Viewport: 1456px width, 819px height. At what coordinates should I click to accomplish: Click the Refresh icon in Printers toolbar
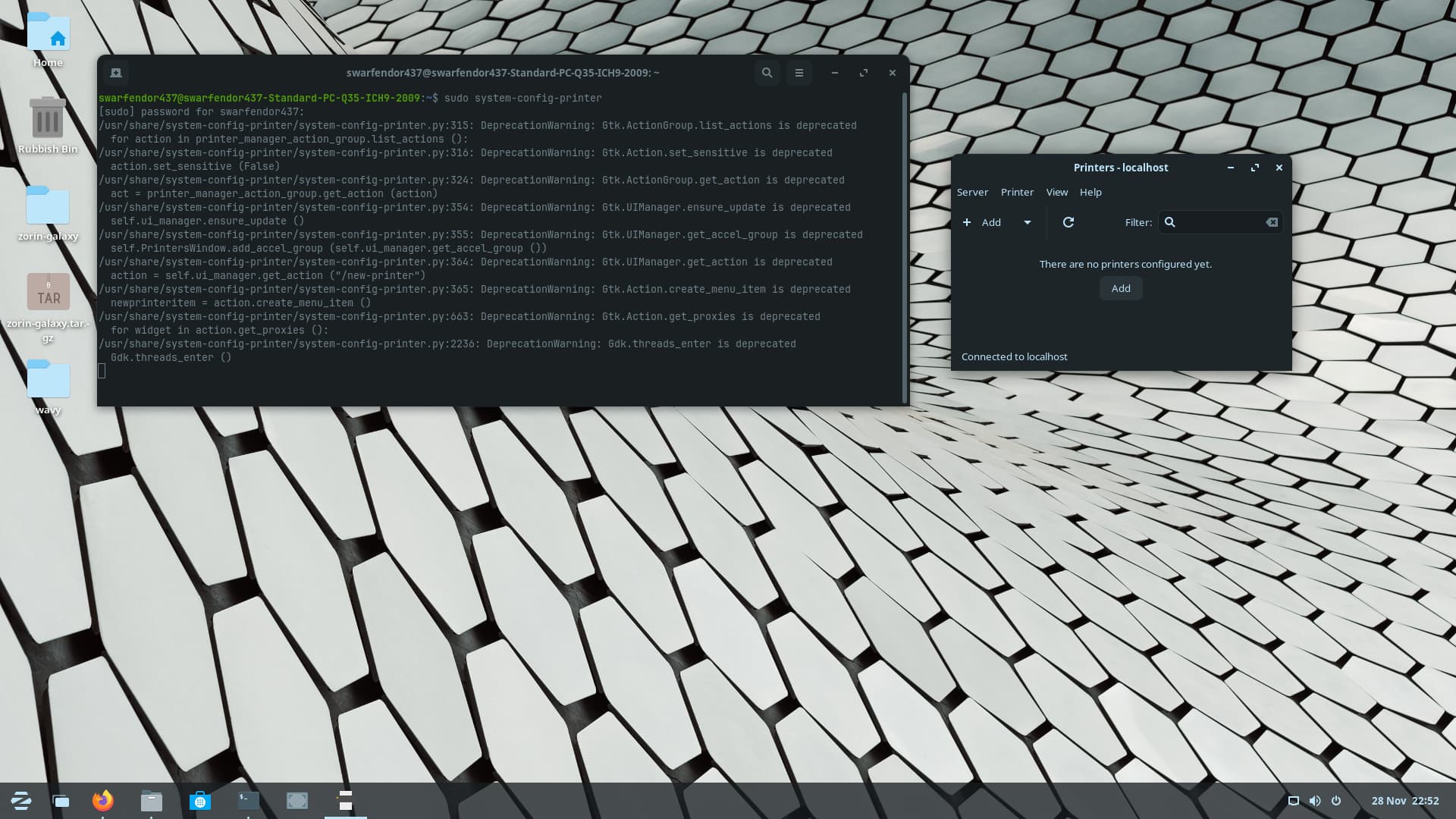(x=1068, y=222)
